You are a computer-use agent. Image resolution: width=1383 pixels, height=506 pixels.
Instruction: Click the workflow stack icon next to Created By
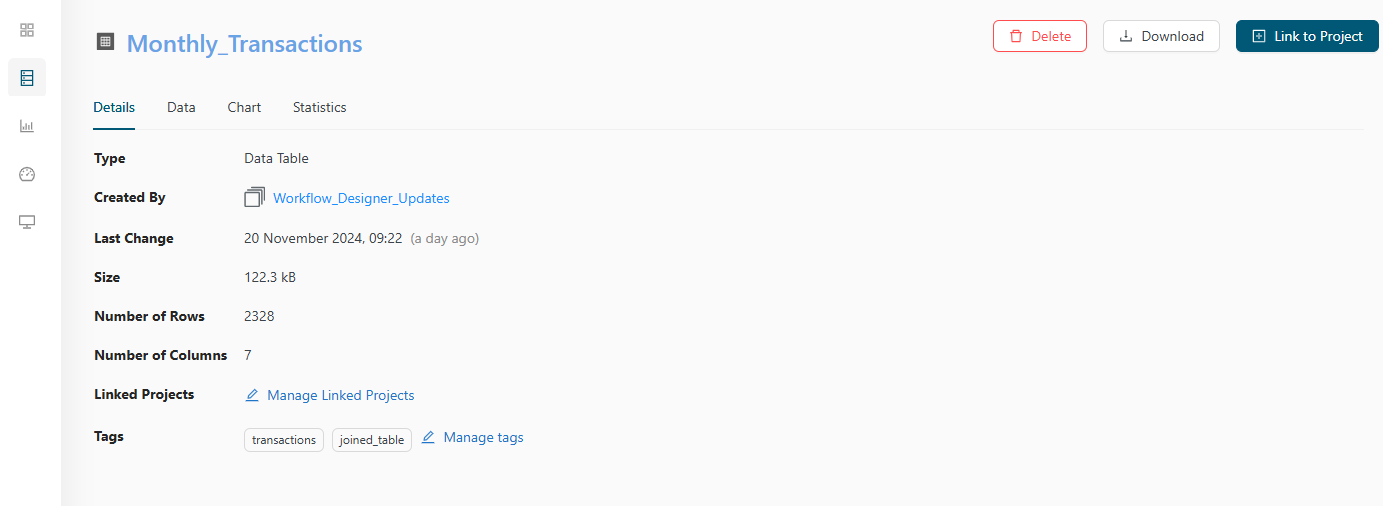[x=254, y=198]
